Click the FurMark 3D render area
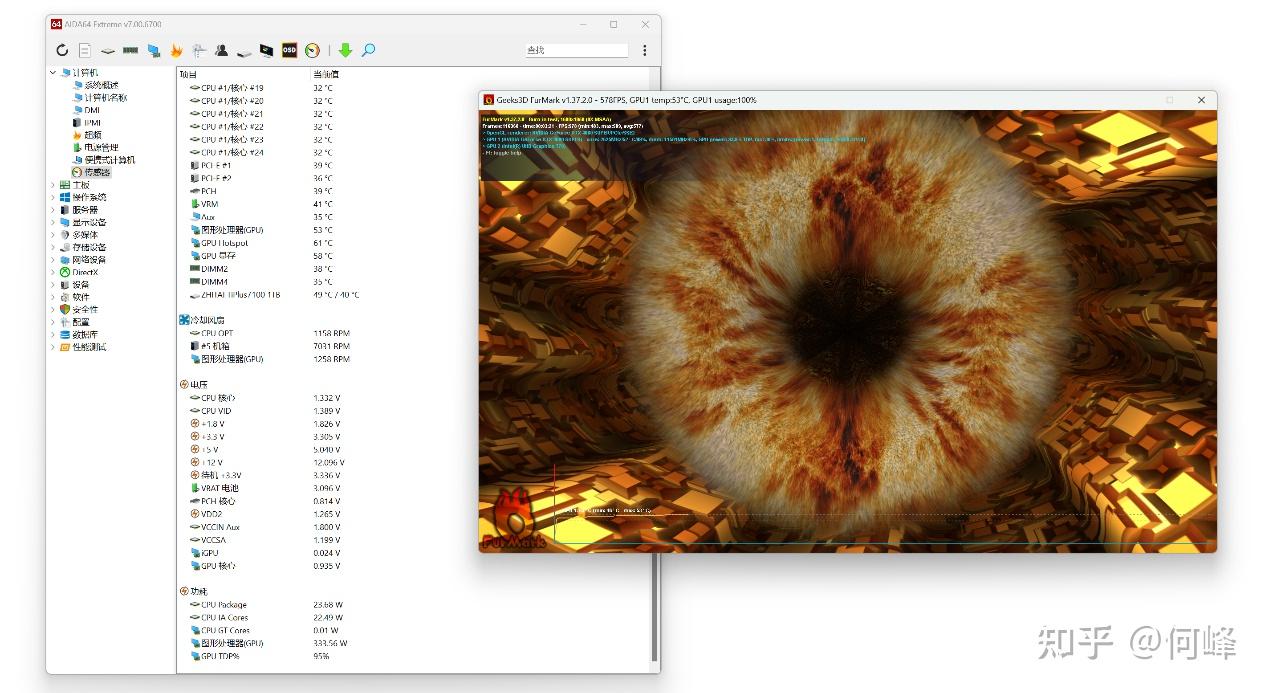 coord(848,331)
